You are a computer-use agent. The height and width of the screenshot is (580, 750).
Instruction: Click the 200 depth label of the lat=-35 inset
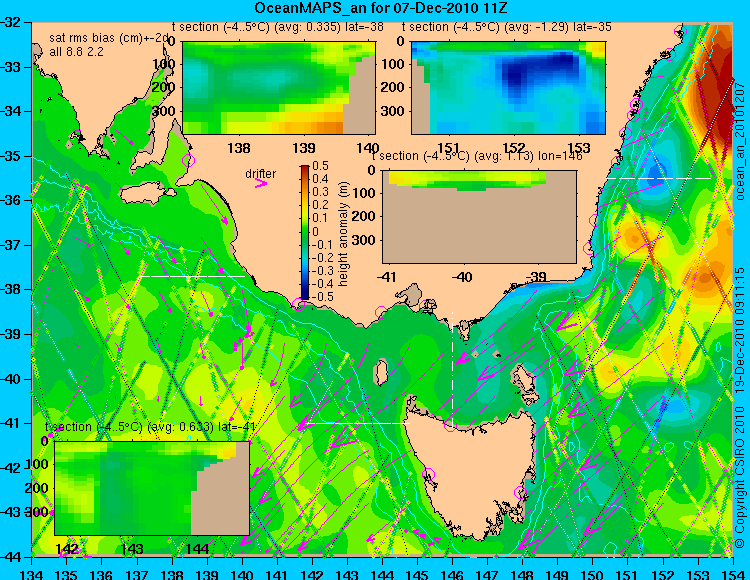[x=395, y=87]
